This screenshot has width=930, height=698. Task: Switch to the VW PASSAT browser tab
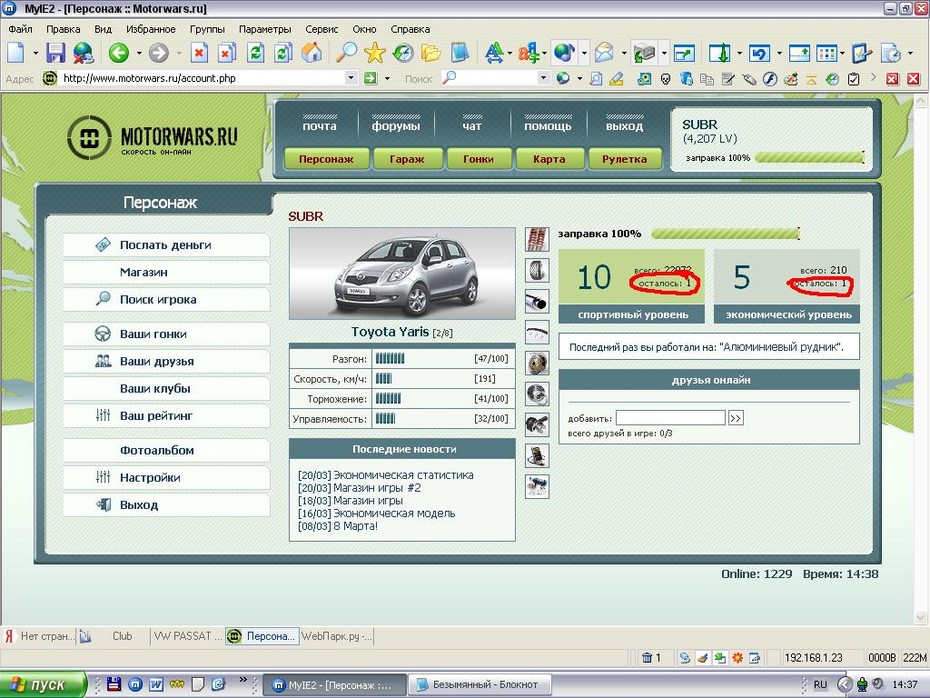click(186, 636)
